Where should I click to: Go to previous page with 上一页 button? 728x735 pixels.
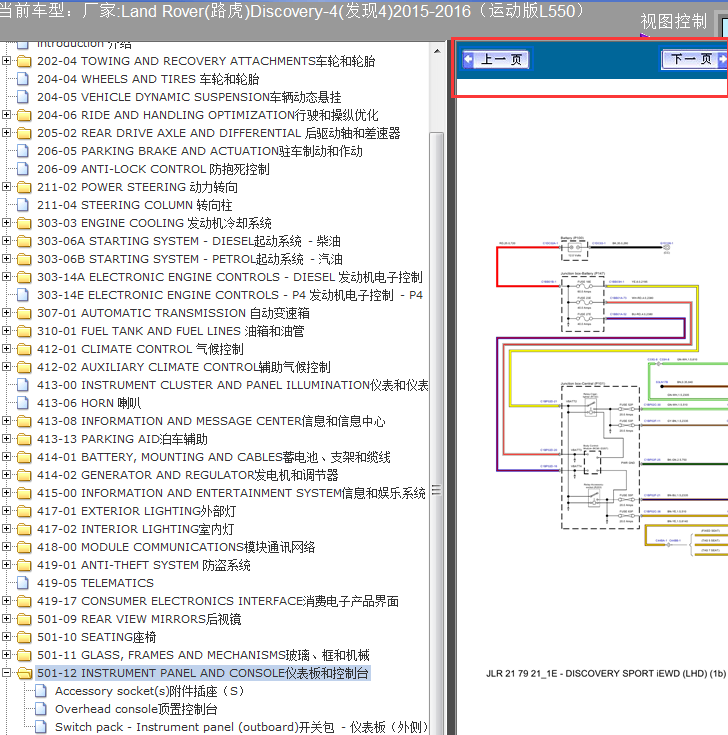496,60
